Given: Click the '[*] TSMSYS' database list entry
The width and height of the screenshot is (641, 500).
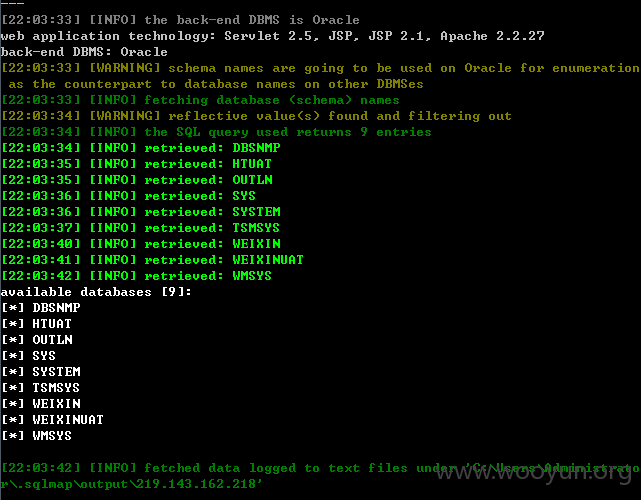Looking at the screenshot, I should coord(40,388).
